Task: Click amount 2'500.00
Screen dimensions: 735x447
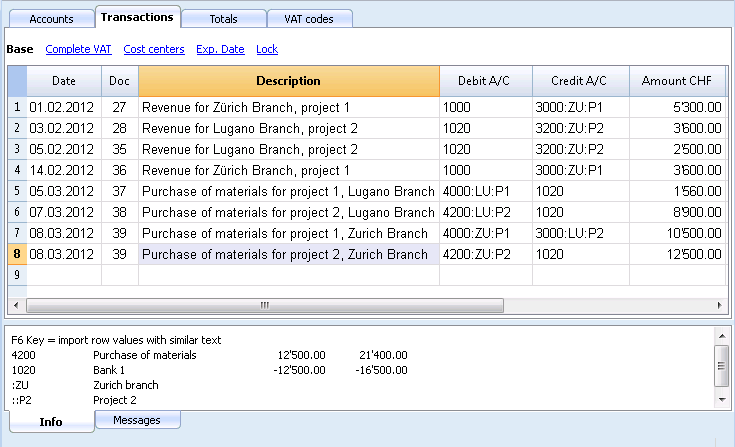Action: [678, 149]
